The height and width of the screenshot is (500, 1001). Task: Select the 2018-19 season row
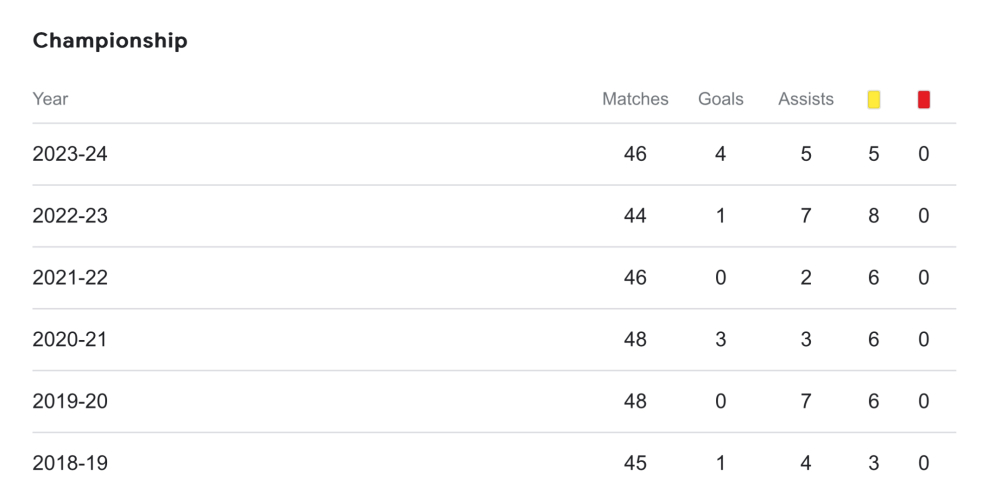click(70, 463)
